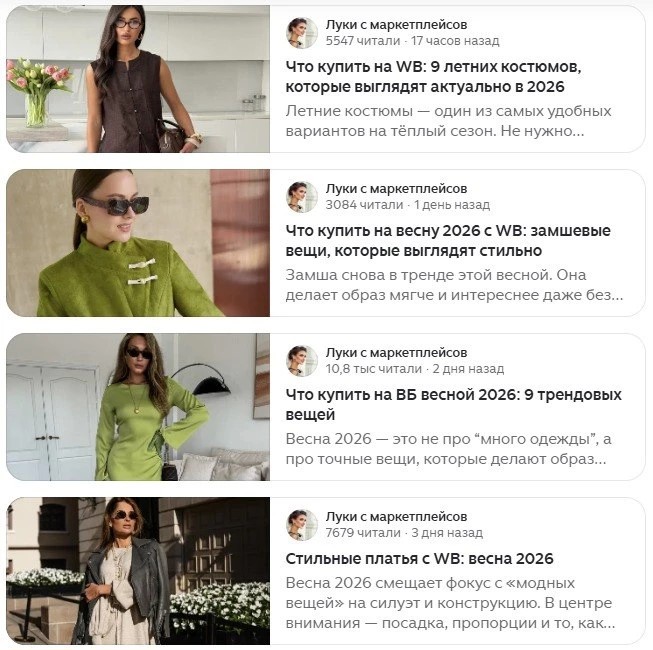Click the snippet starting "Замша снова в тренде"
This screenshot has width=653, height=650.
pyautogui.click(x=454, y=285)
